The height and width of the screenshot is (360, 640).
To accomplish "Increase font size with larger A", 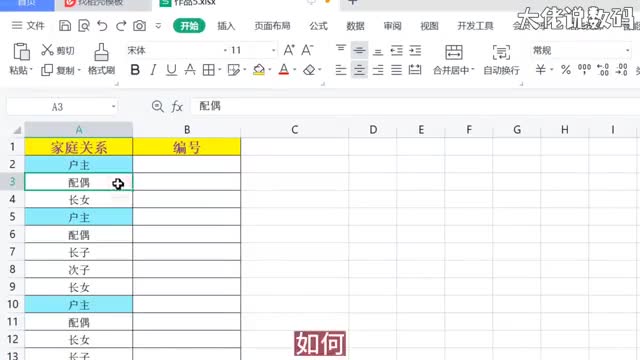I will click(x=289, y=50).
